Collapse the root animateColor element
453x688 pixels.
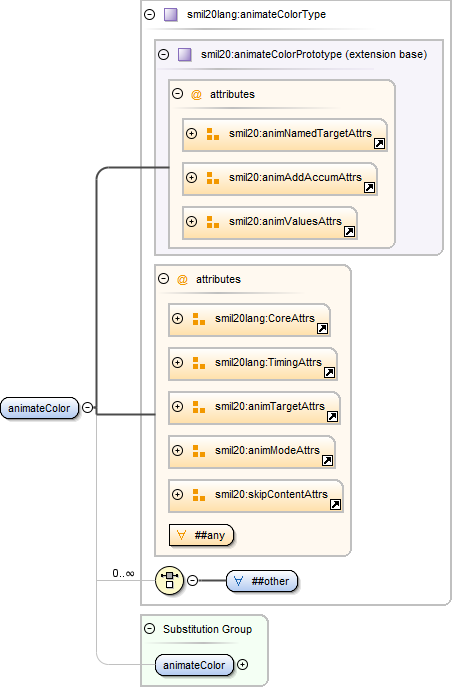pos(88,408)
